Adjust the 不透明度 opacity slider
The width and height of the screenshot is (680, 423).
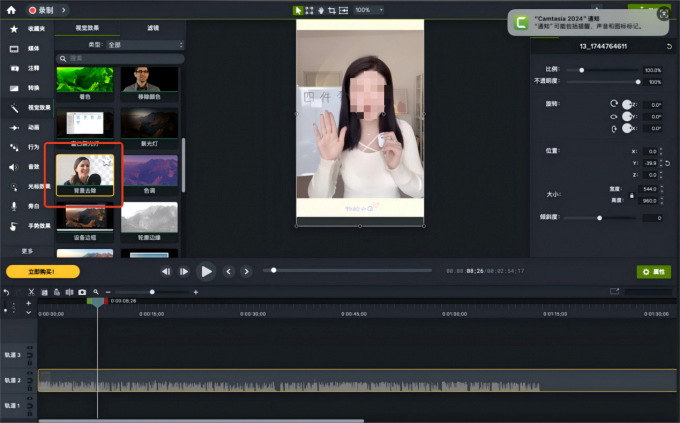coord(637,82)
